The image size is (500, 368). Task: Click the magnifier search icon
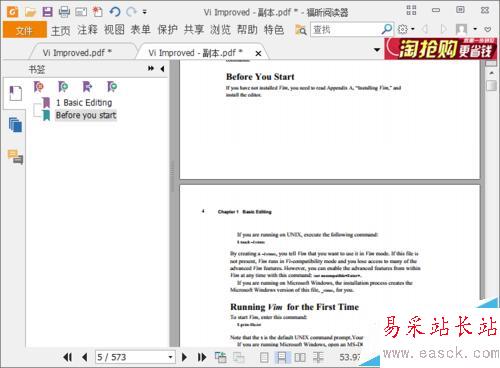point(387,29)
